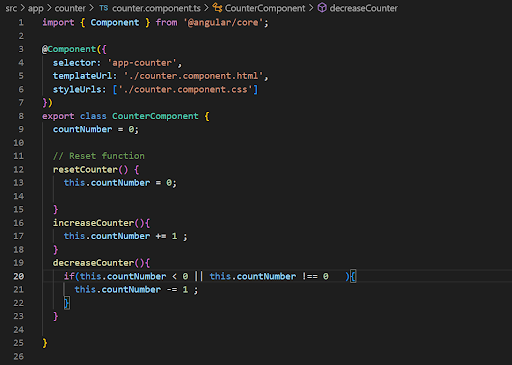Image resolution: width=512 pixels, height=365 pixels.
Task: Click the highlighted closing brace on line 22
Action: (x=67, y=303)
